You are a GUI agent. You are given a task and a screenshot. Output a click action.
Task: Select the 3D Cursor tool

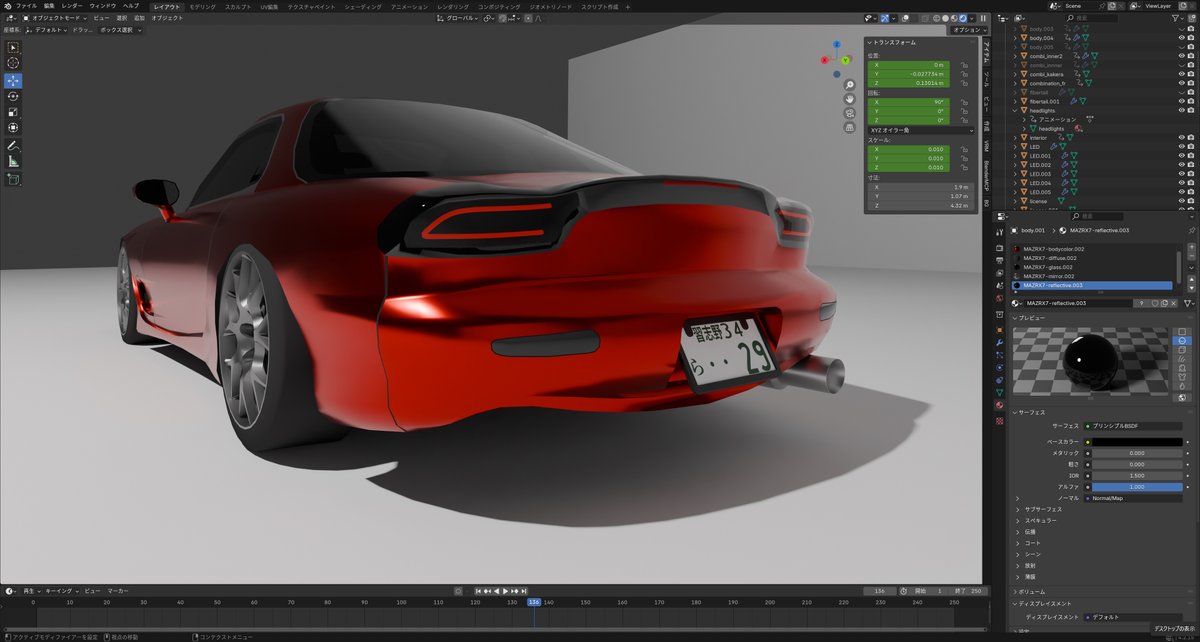(13, 62)
